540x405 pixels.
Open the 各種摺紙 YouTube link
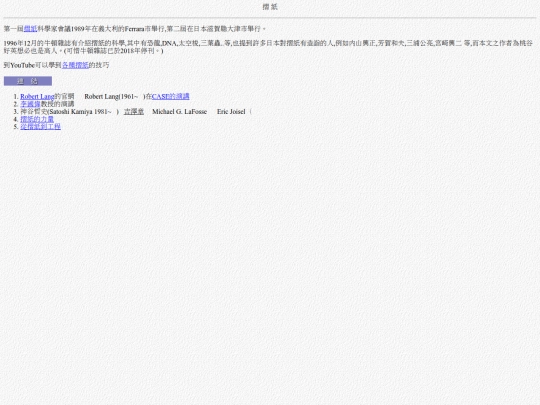coord(75,65)
